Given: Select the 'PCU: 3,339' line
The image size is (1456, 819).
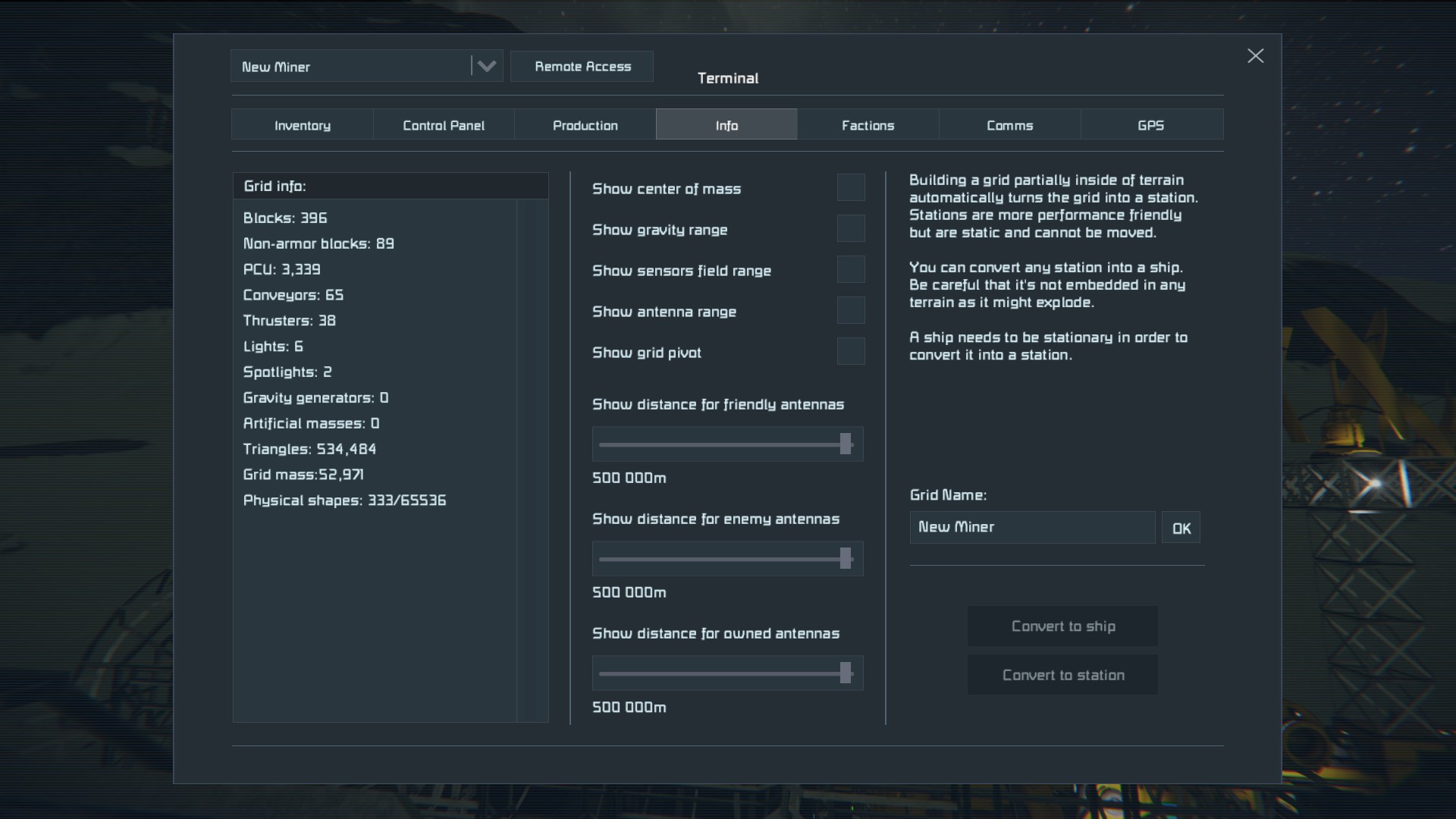Looking at the screenshot, I should tap(281, 270).
